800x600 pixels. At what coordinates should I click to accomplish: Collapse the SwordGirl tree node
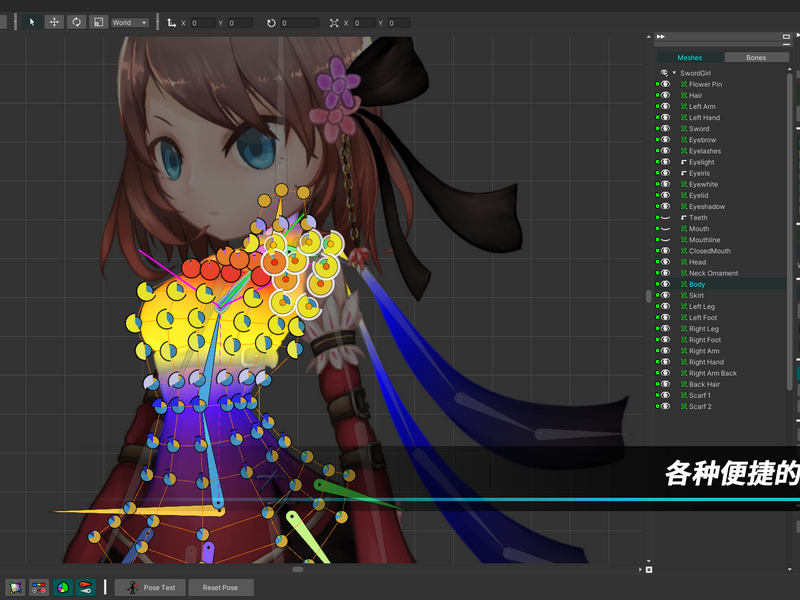pyautogui.click(x=674, y=73)
